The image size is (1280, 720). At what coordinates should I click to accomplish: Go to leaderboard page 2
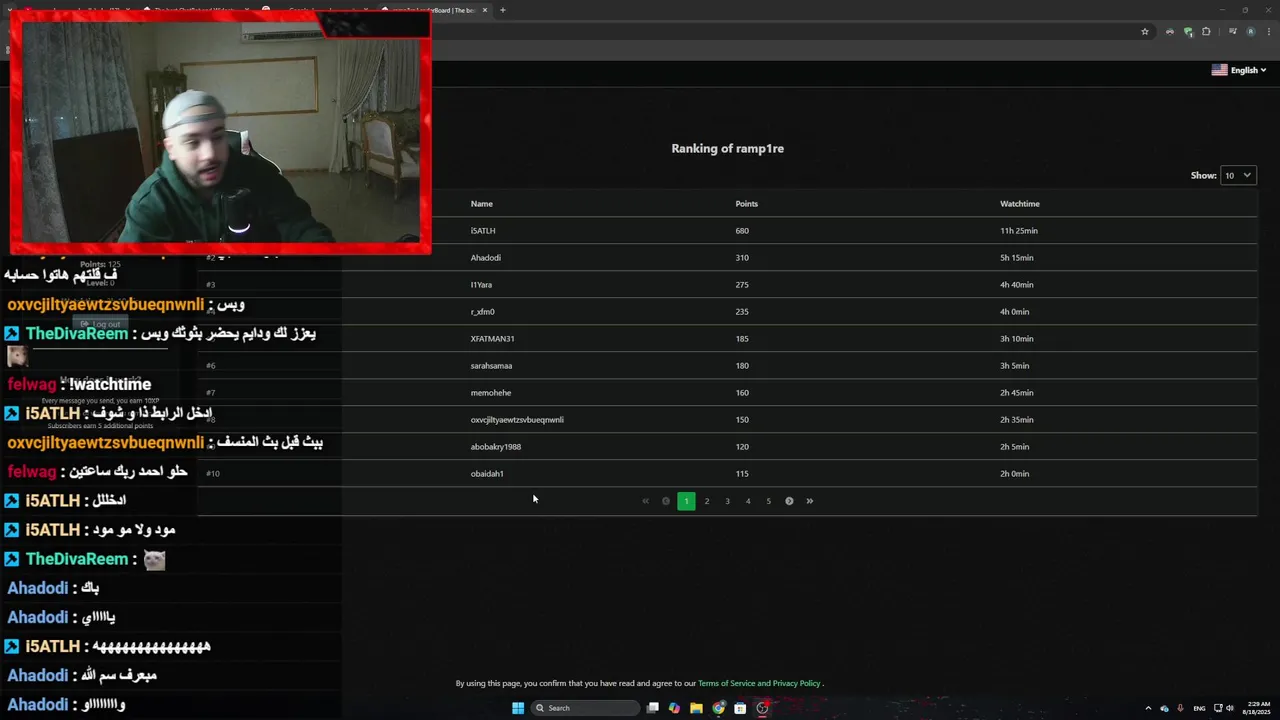click(x=707, y=501)
